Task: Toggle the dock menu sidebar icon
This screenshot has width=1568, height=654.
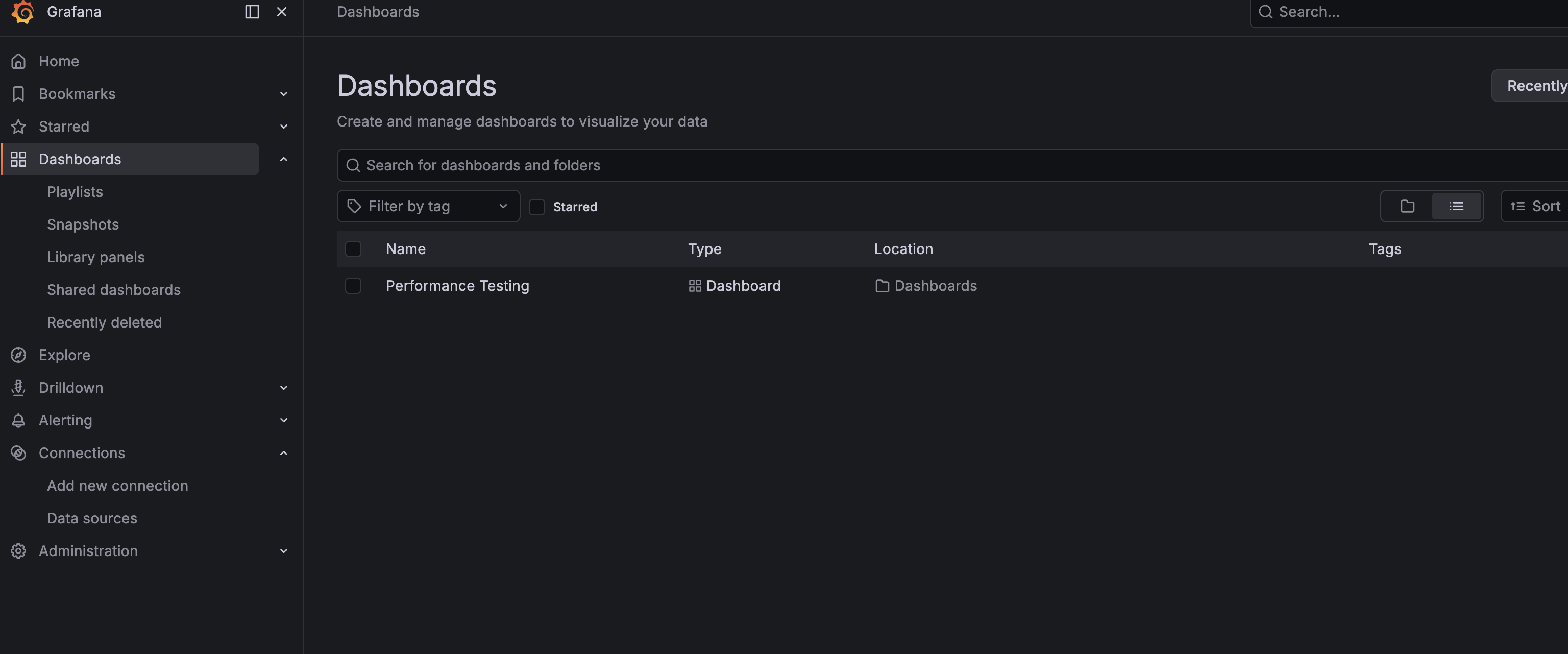Action: pos(252,12)
